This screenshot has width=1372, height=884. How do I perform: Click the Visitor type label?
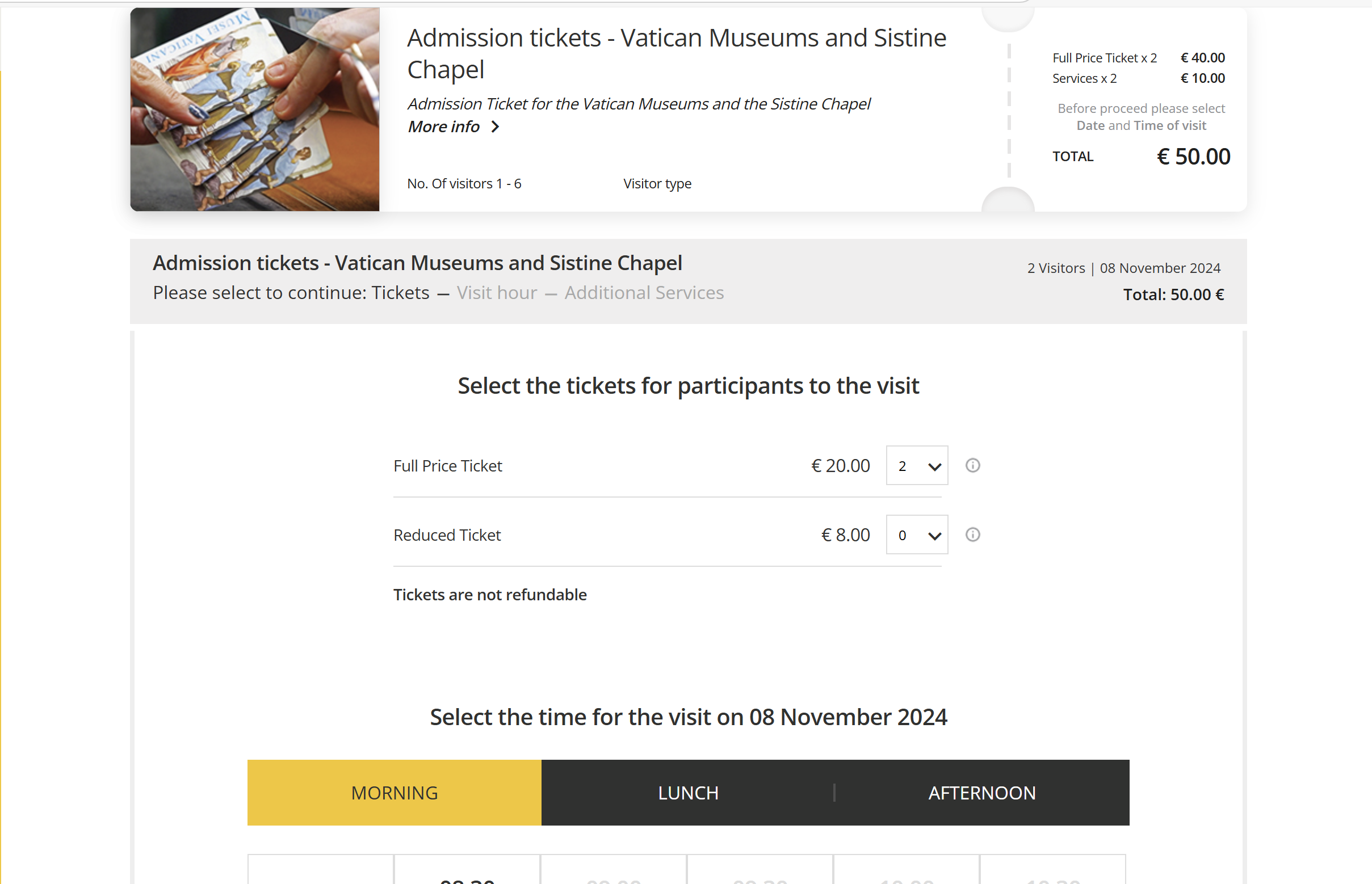(x=657, y=184)
